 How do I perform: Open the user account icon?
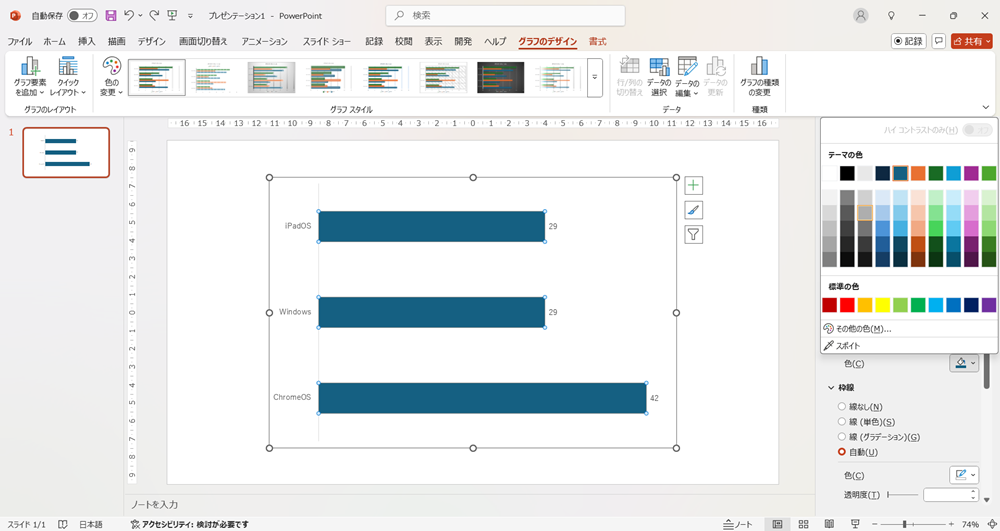pos(861,16)
